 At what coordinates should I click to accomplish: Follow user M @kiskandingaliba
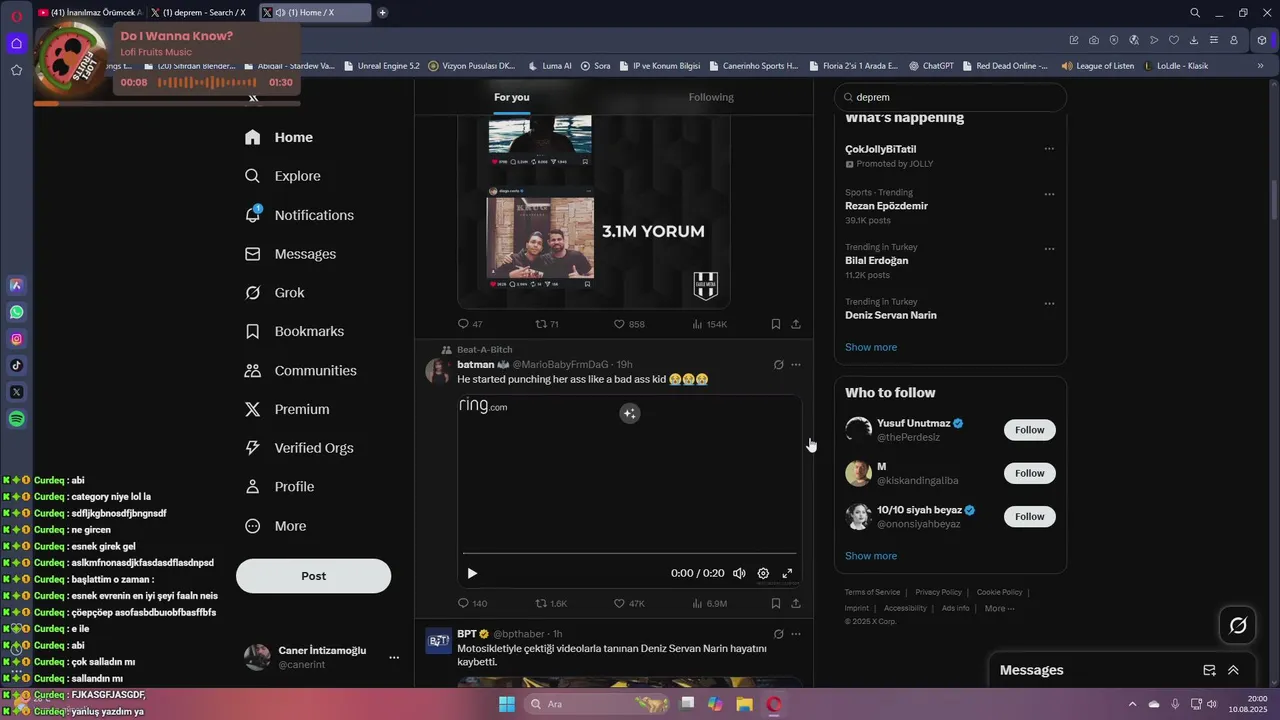pos(1029,473)
